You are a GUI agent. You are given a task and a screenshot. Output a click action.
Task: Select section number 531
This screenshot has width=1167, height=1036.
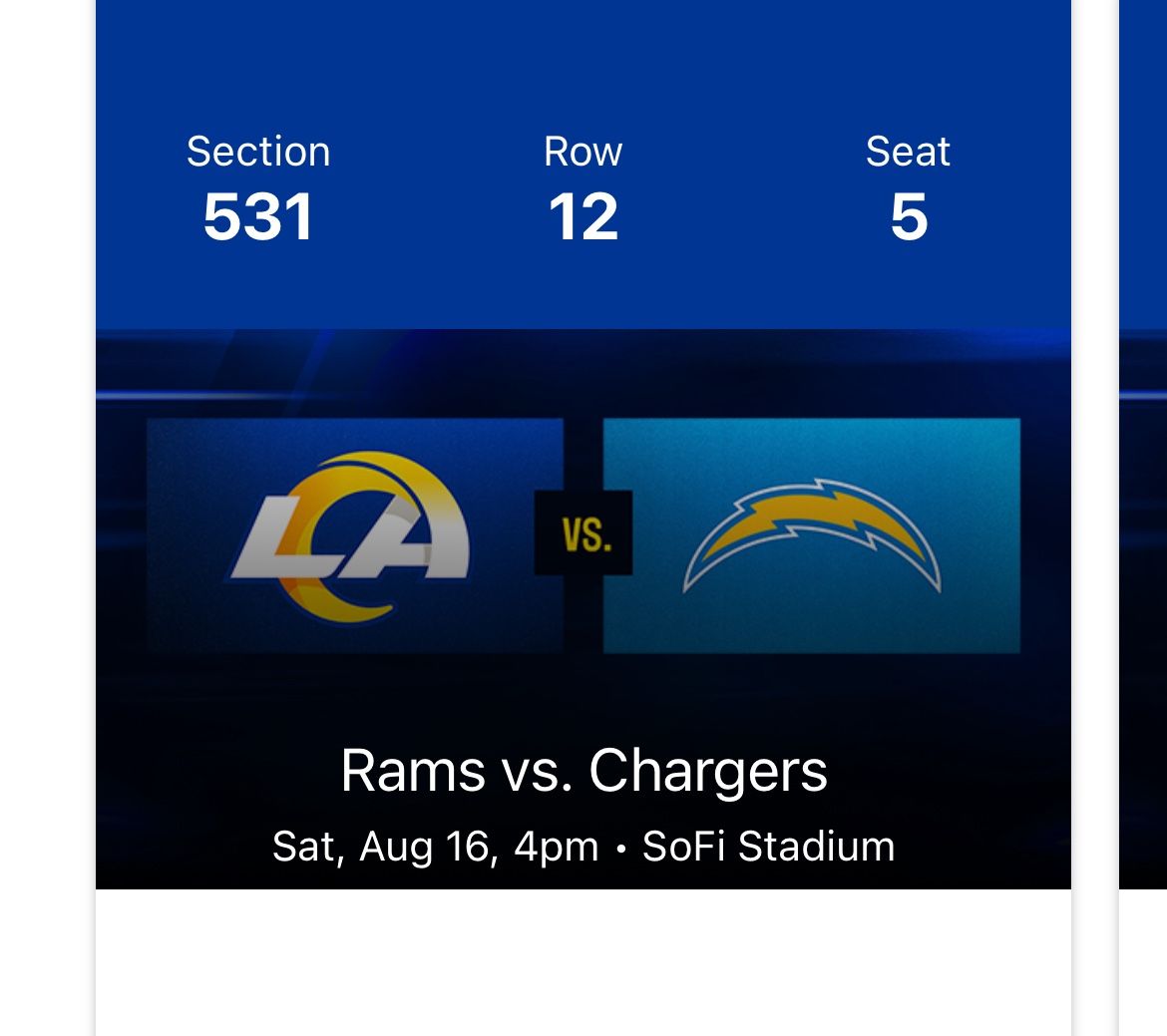click(258, 216)
